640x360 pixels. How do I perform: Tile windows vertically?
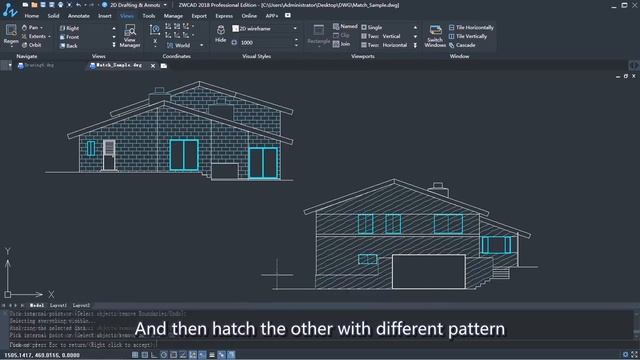pyautogui.click(x=468, y=36)
